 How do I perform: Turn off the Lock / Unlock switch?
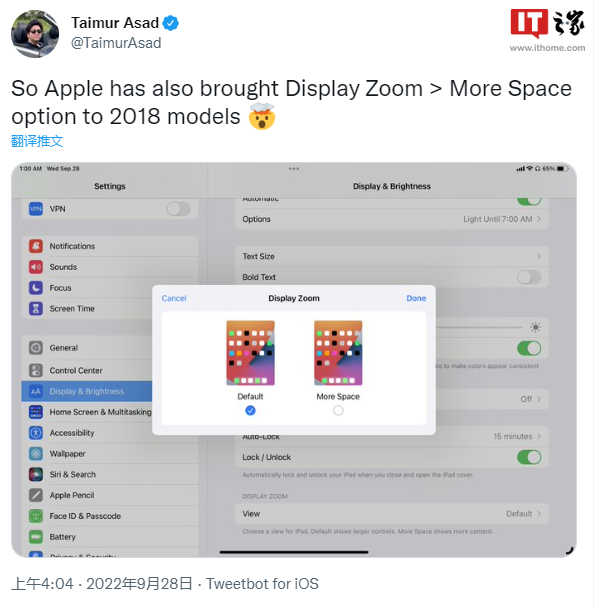(x=529, y=457)
